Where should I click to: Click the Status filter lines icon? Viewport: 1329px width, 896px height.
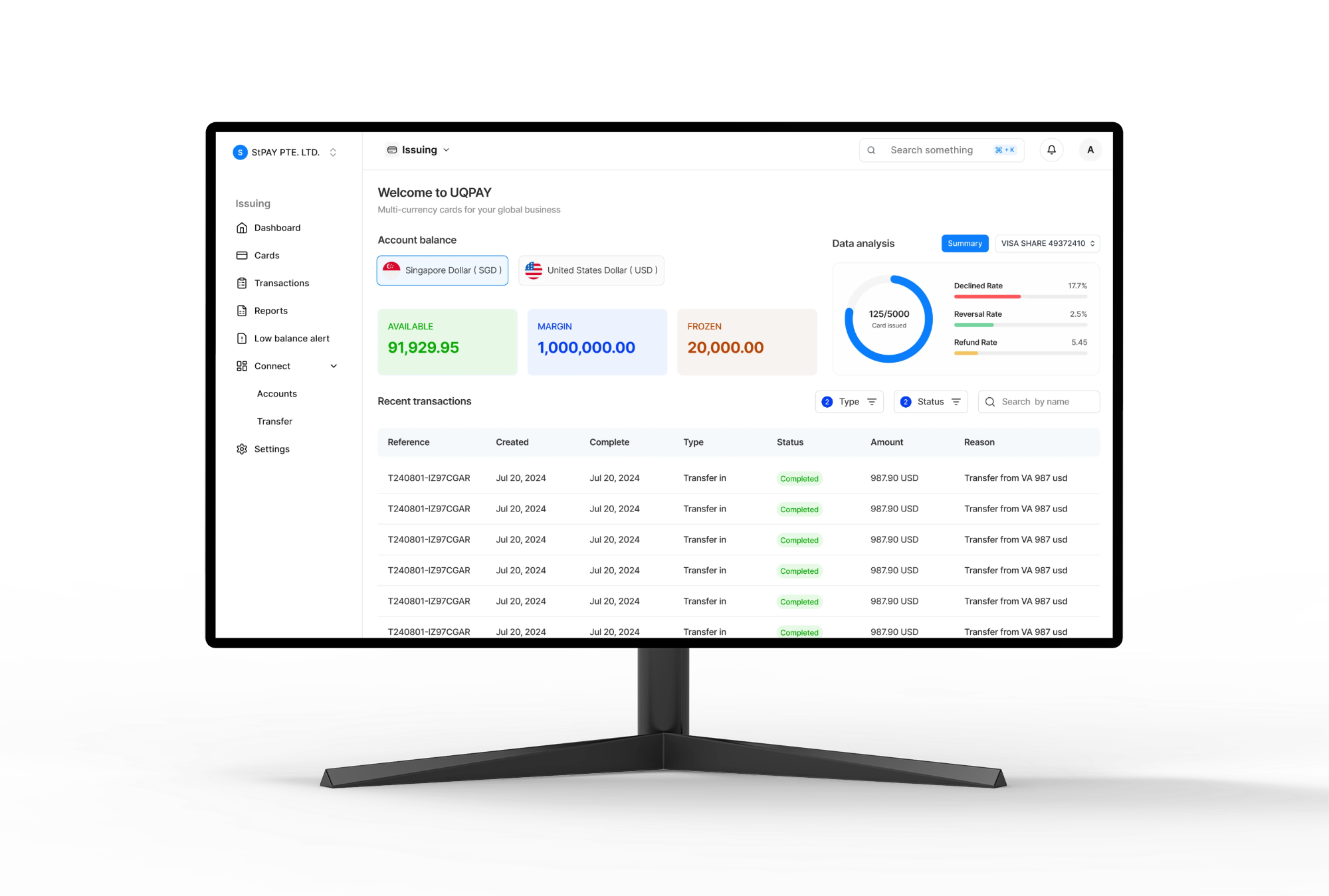[956, 402]
